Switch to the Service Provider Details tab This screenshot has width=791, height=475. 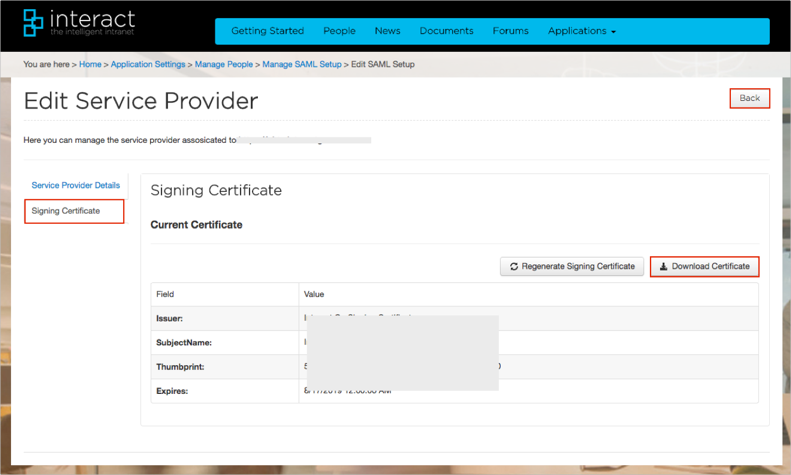pos(76,186)
